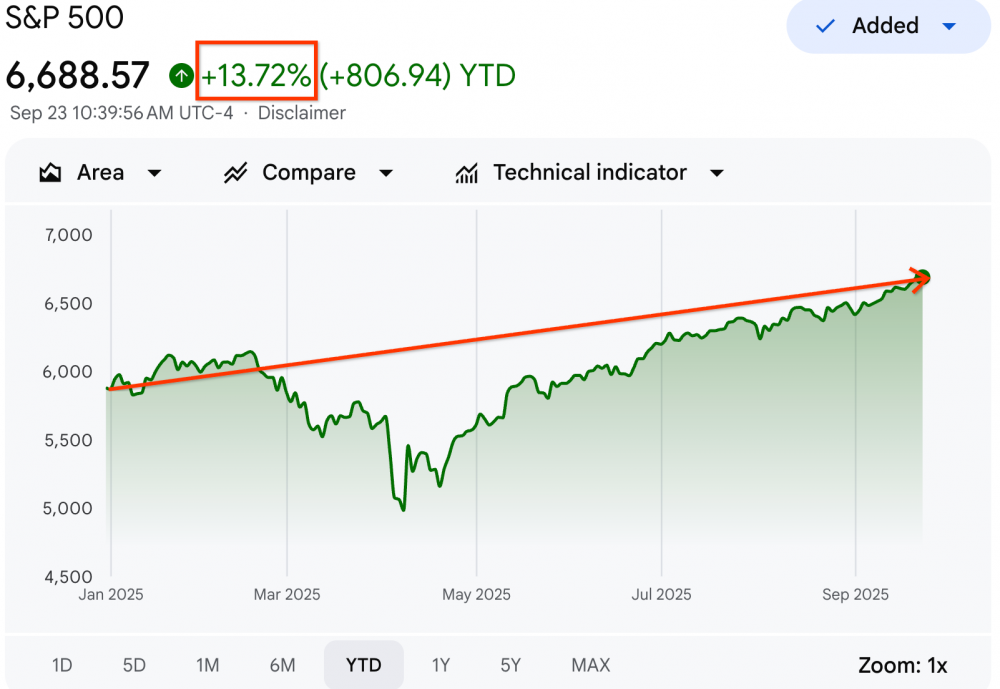Select the 1D time range

[62, 665]
